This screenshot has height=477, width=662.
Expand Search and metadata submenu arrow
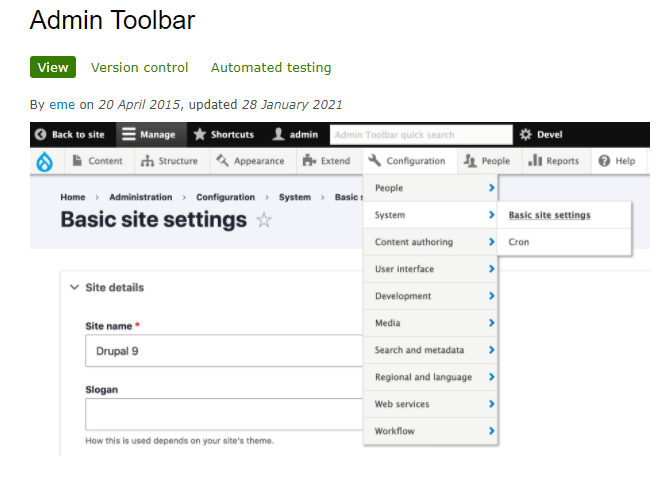click(x=491, y=350)
